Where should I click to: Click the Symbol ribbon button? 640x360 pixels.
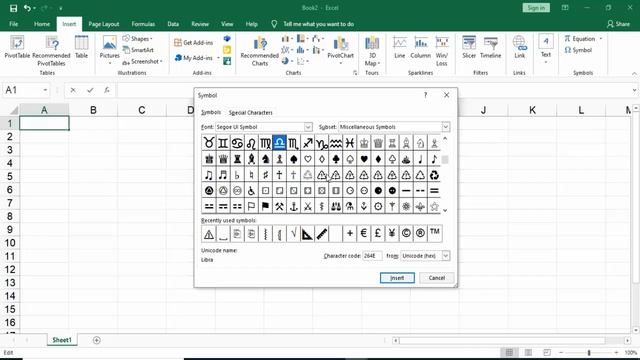pyautogui.click(x=578, y=50)
